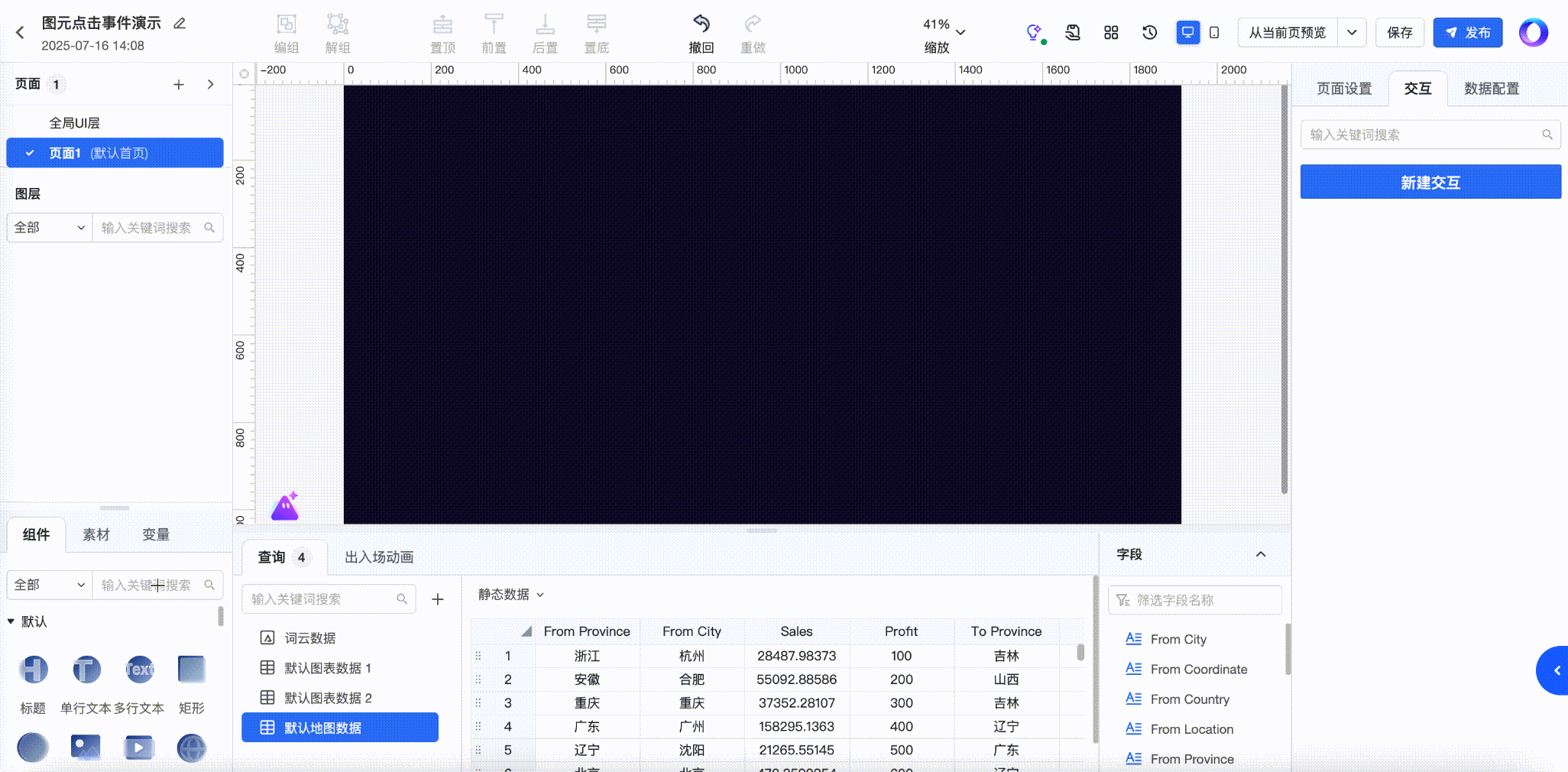Image resolution: width=1568 pixels, height=772 pixels.
Task: Click the edit pencil beside project title
Action: pyautogui.click(x=180, y=24)
